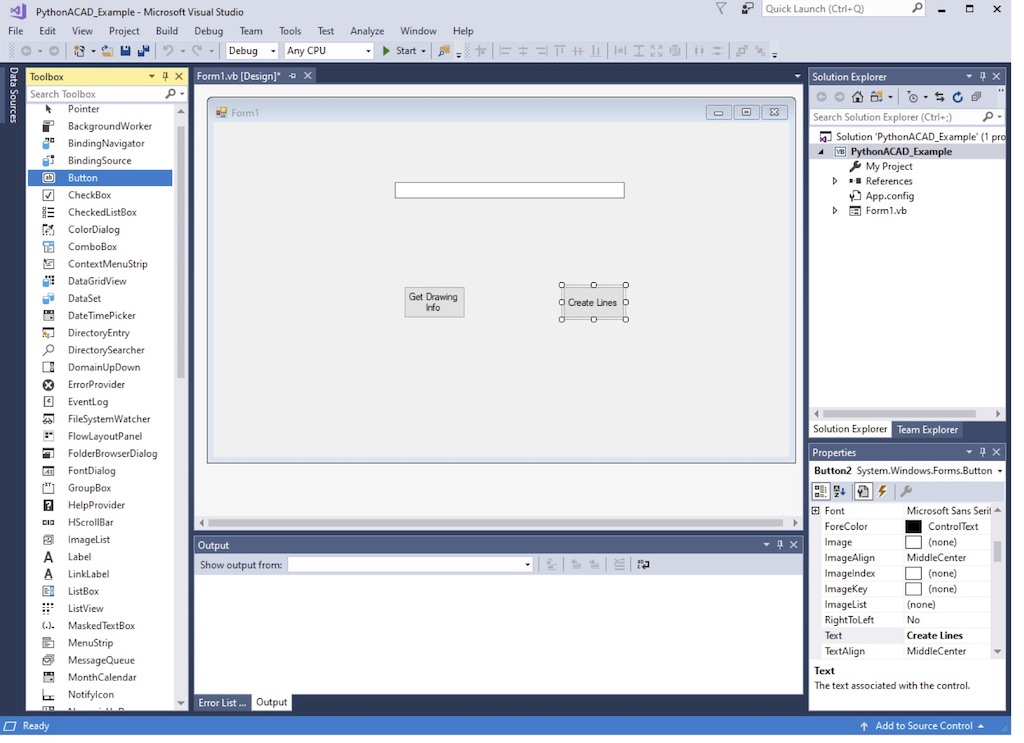Click Categorized view icon in Properties

820,492
